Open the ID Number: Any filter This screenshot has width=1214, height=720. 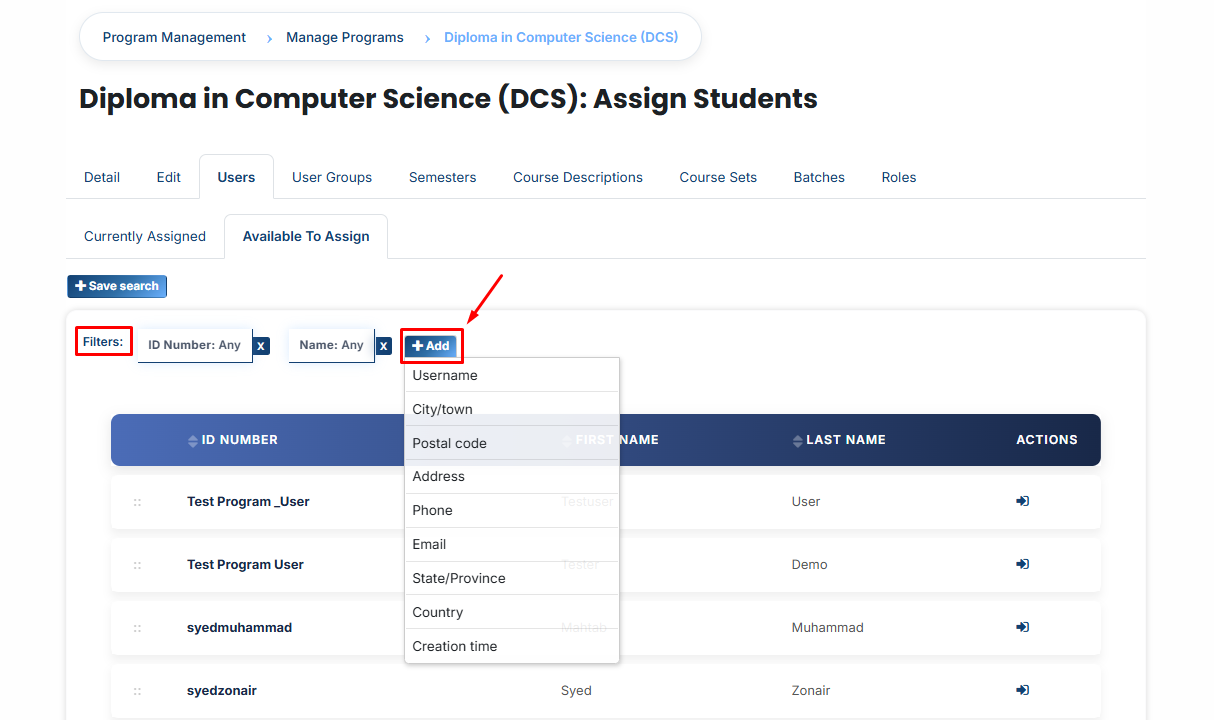click(x=195, y=345)
